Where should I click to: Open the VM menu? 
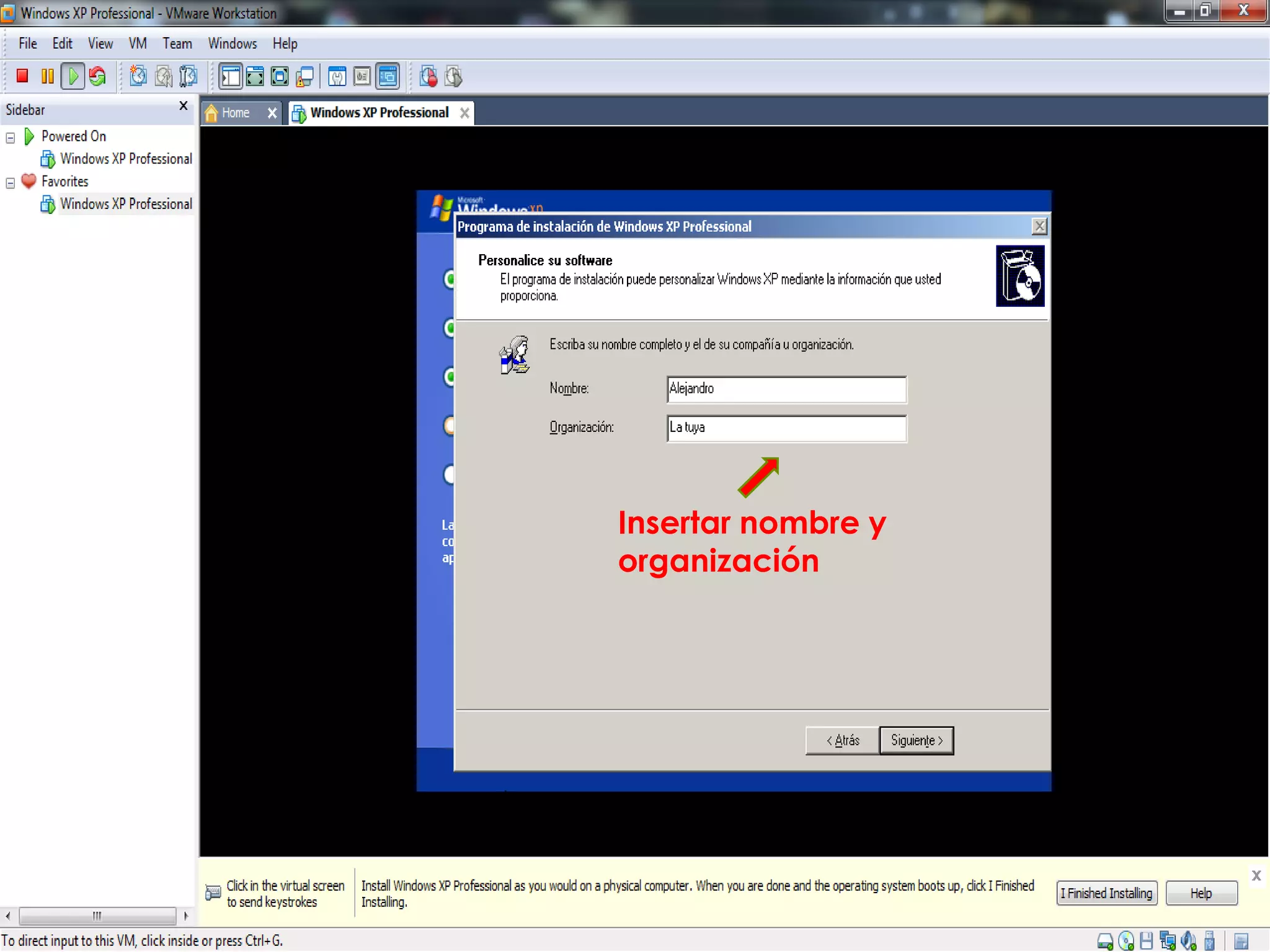(138, 43)
